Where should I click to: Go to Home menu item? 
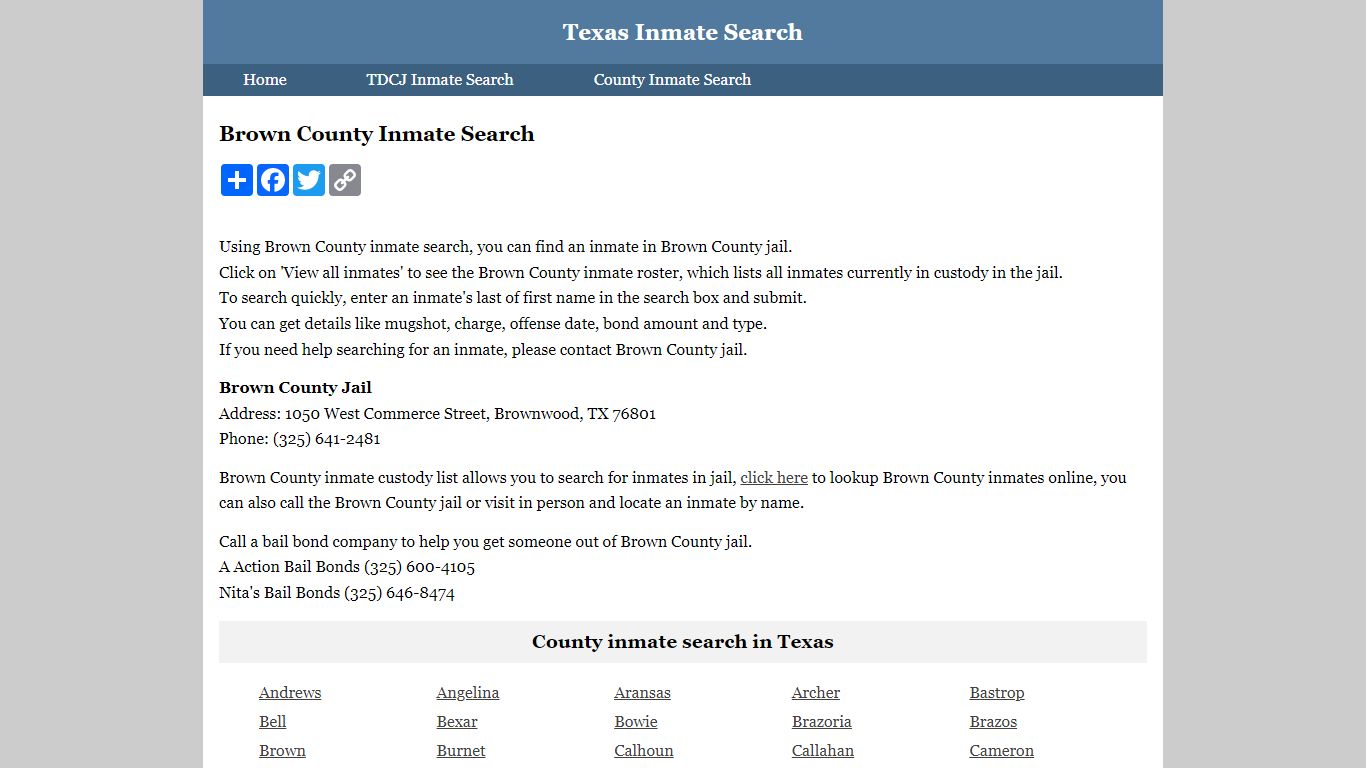coord(265,80)
